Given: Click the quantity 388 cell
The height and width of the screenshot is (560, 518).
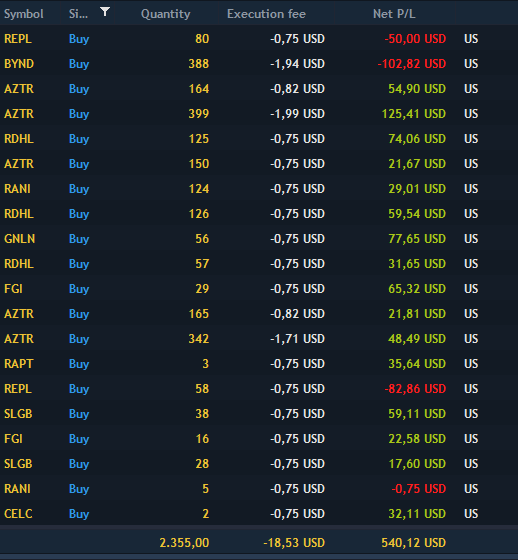Looking at the screenshot, I should pyautogui.click(x=199, y=64).
